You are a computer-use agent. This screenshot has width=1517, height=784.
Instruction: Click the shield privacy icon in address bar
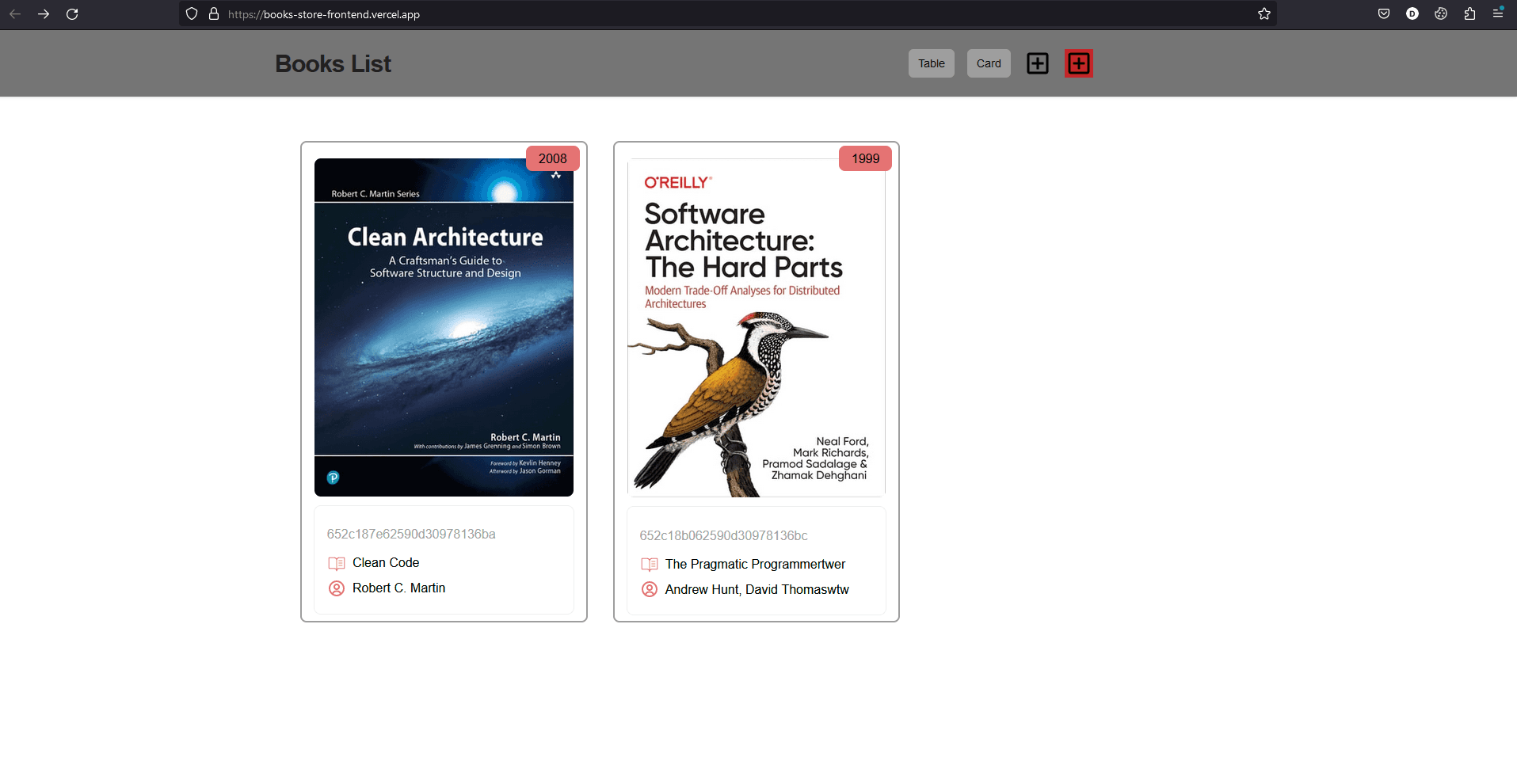[191, 13]
